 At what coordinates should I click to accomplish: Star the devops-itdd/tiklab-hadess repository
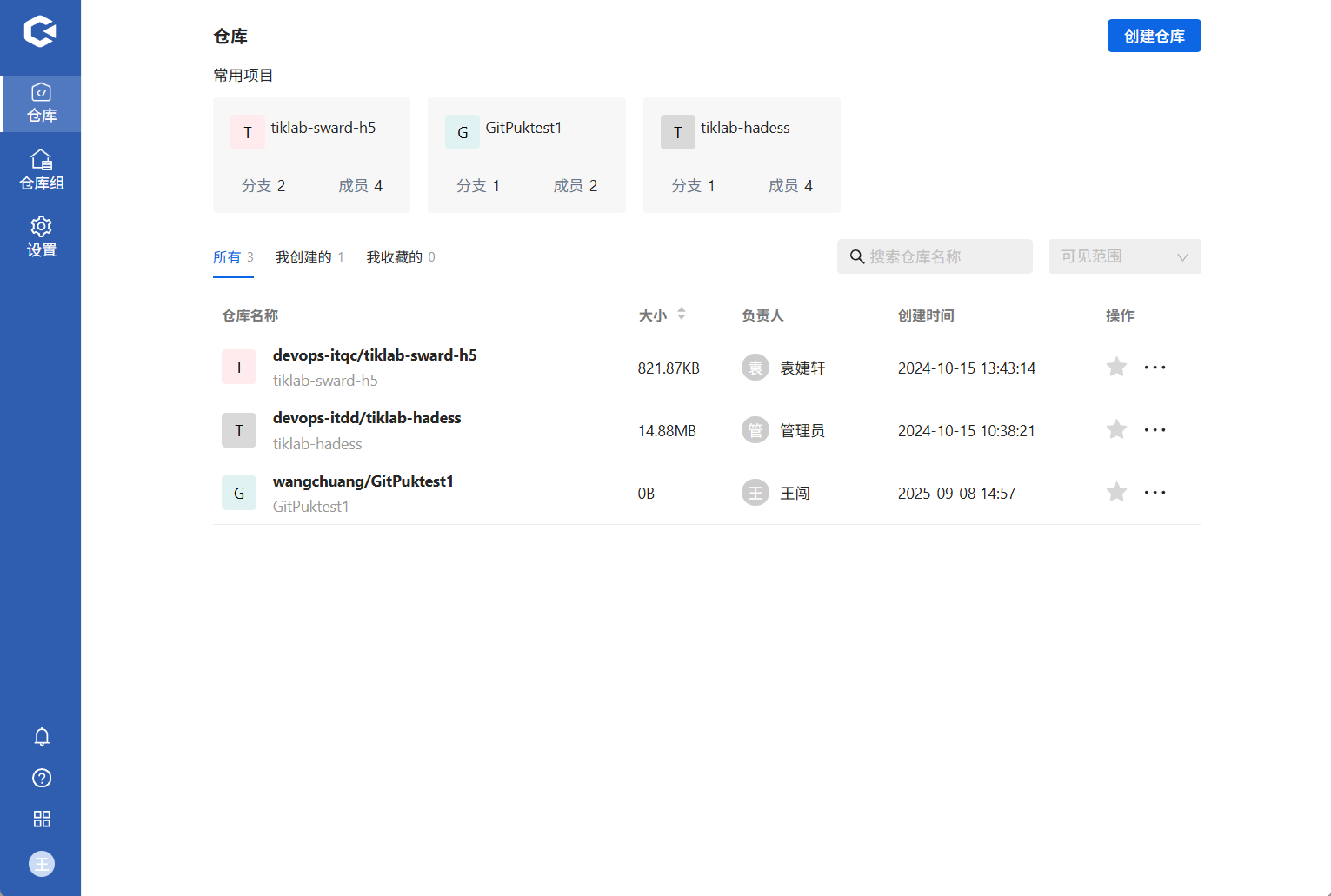coord(1116,429)
